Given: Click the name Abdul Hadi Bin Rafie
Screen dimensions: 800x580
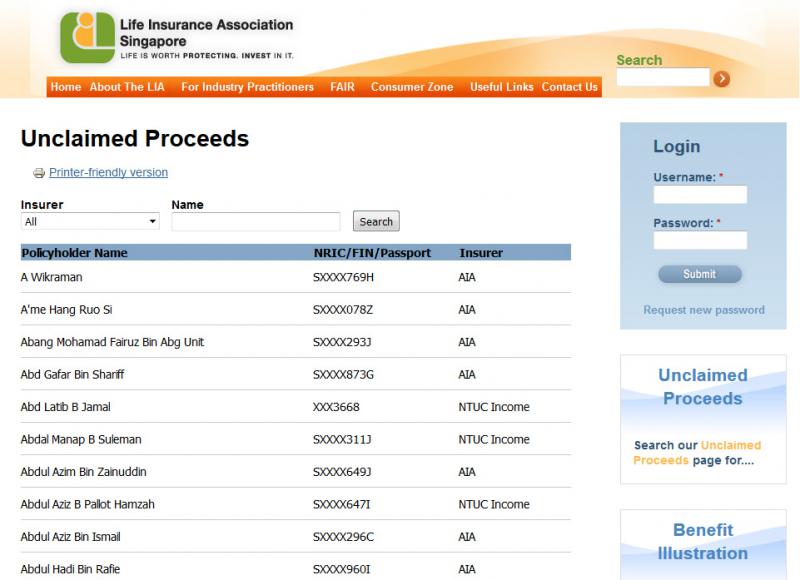Looking at the screenshot, I should [70, 569].
